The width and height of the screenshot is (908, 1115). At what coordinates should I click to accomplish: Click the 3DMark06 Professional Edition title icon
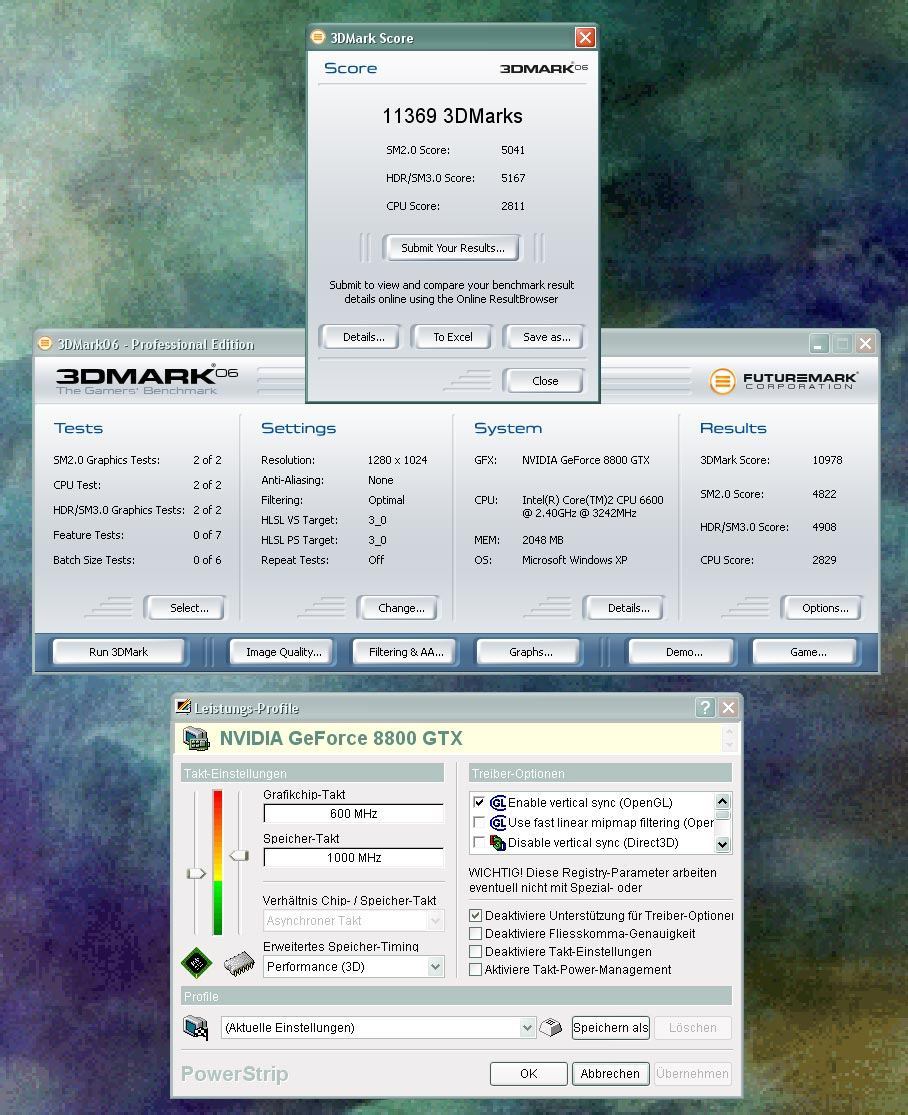[x=45, y=343]
